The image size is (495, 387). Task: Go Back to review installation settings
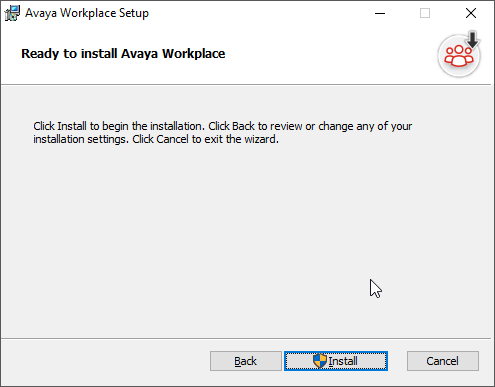click(246, 361)
